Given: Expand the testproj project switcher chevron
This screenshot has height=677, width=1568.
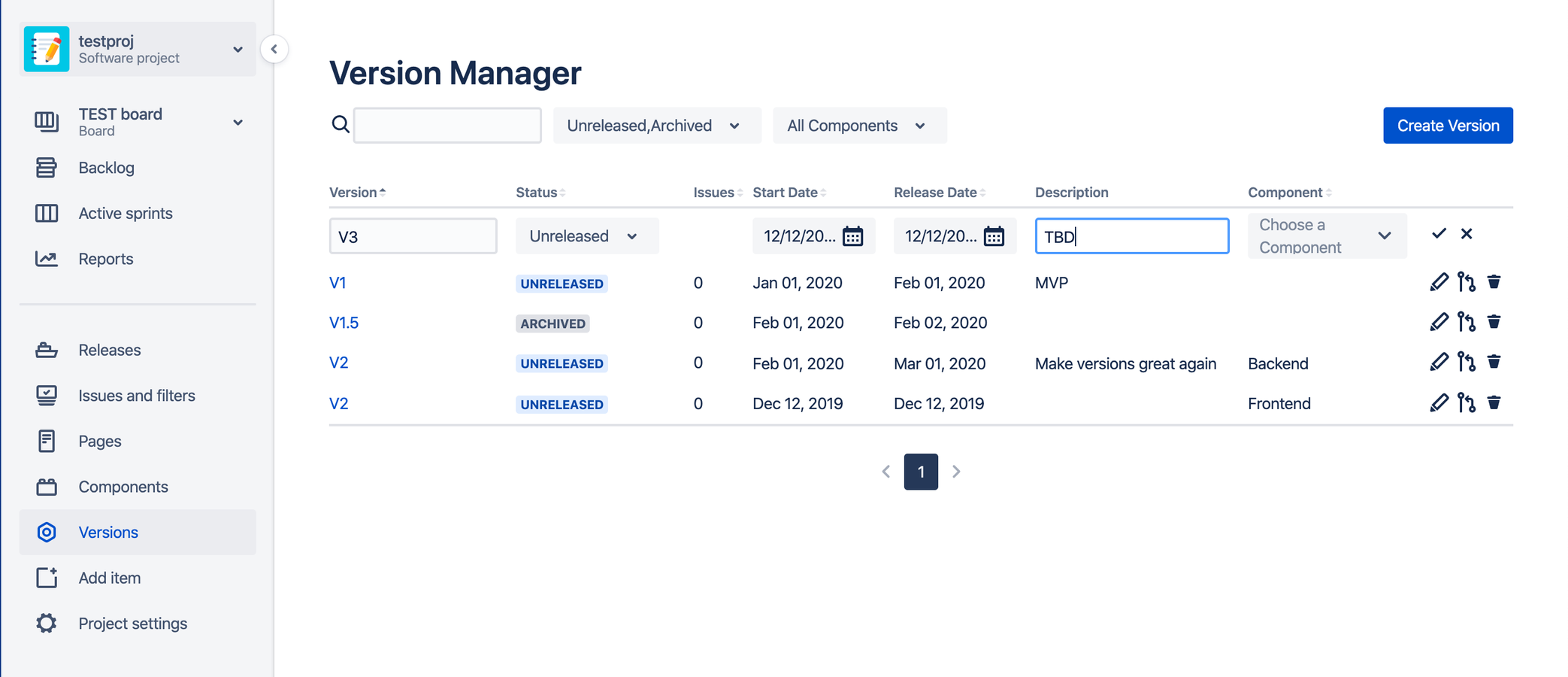Looking at the screenshot, I should 238,50.
